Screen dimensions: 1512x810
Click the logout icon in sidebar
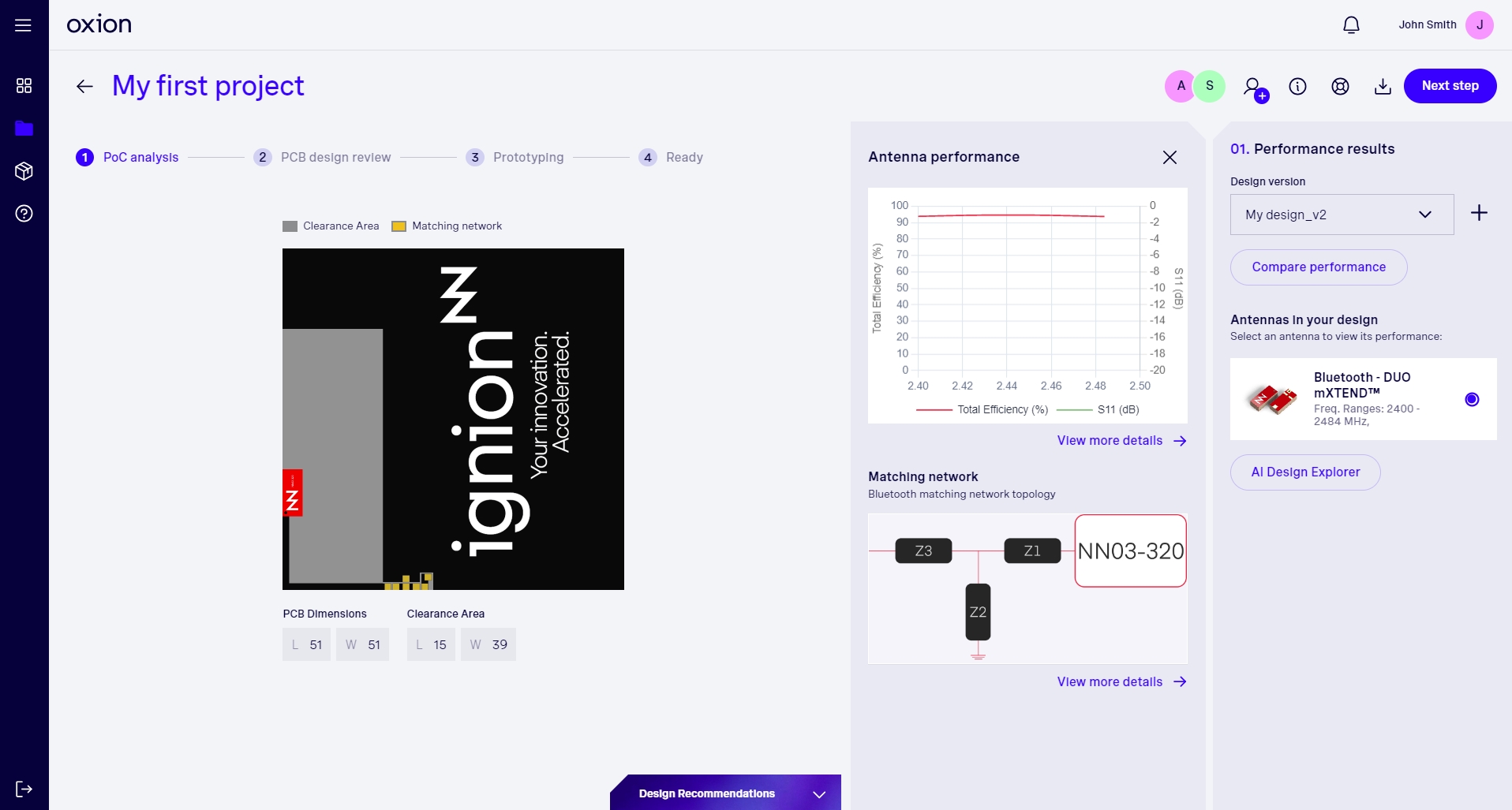[x=24, y=789]
